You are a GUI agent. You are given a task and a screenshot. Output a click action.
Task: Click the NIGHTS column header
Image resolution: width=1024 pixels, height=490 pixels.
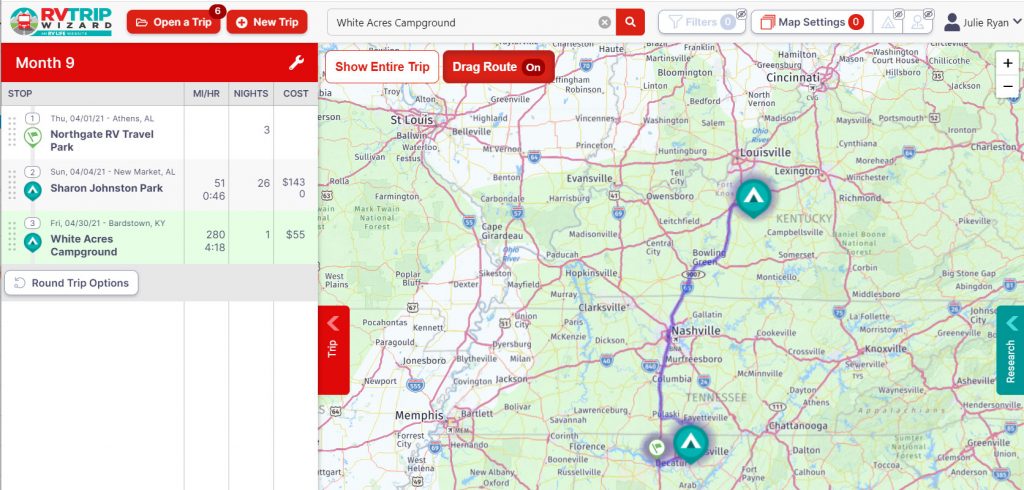coord(251,93)
